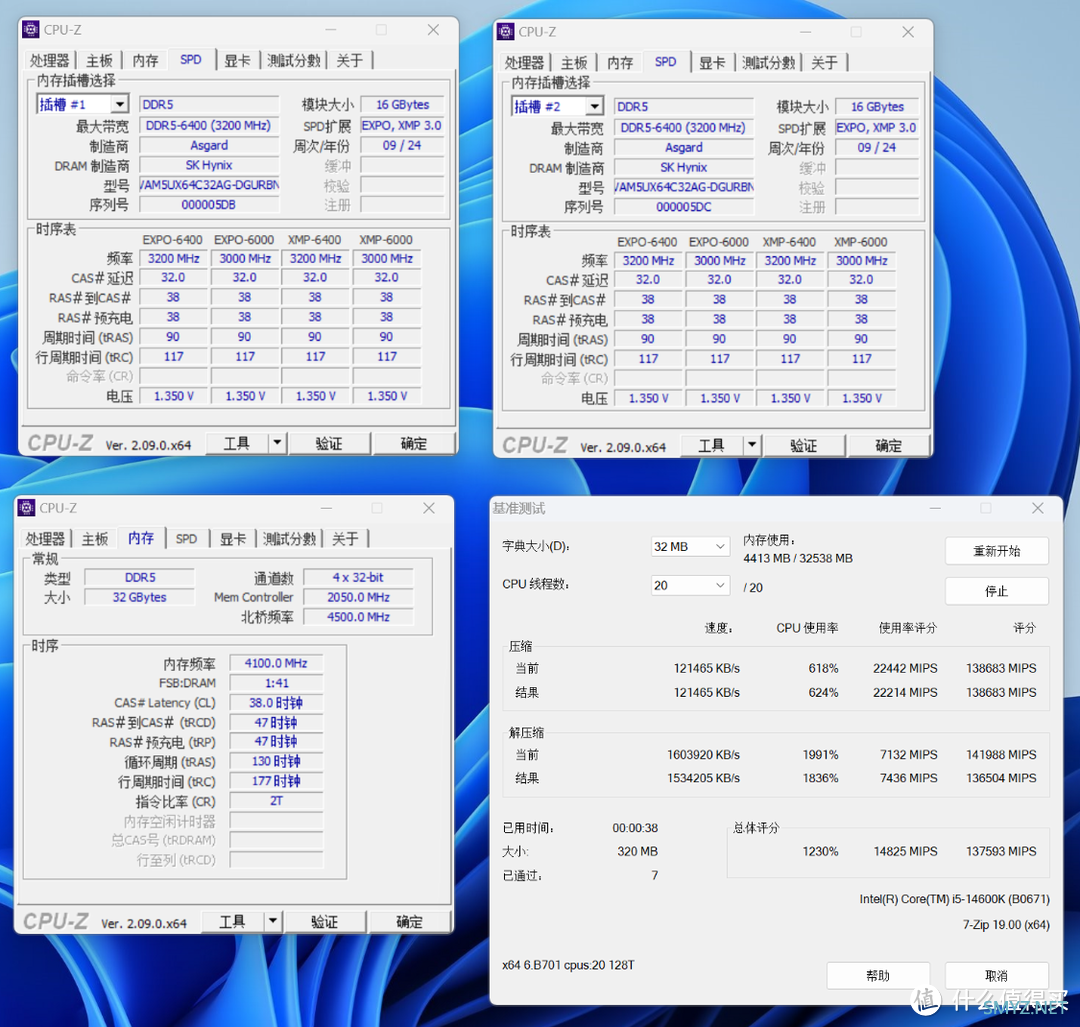The image size is (1080, 1027).
Task: Click CPU-Z app icon in slot #2 window
Action: (x=506, y=32)
